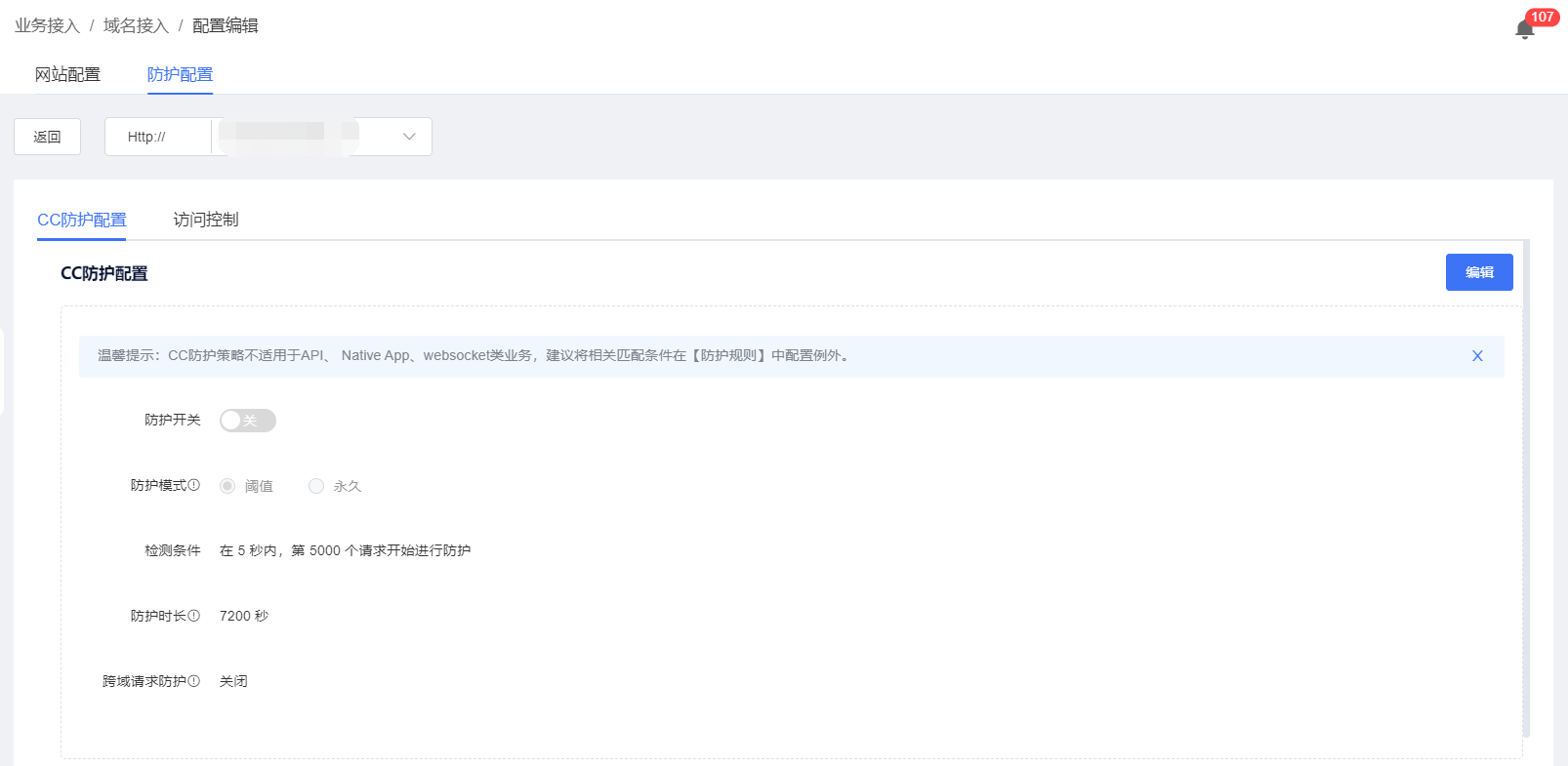The height and width of the screenshot is (766, 1568).
Task: Expand the domain selection dropdown arrow
Action: (x=409, y=137)
